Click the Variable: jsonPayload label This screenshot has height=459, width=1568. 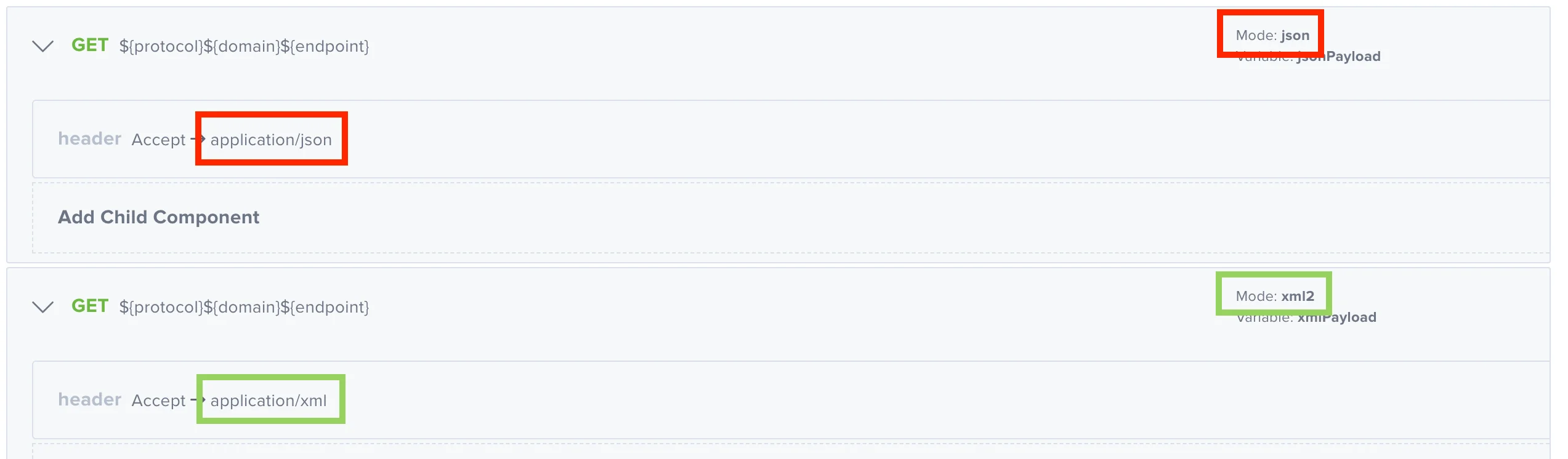coord(1308,57)
